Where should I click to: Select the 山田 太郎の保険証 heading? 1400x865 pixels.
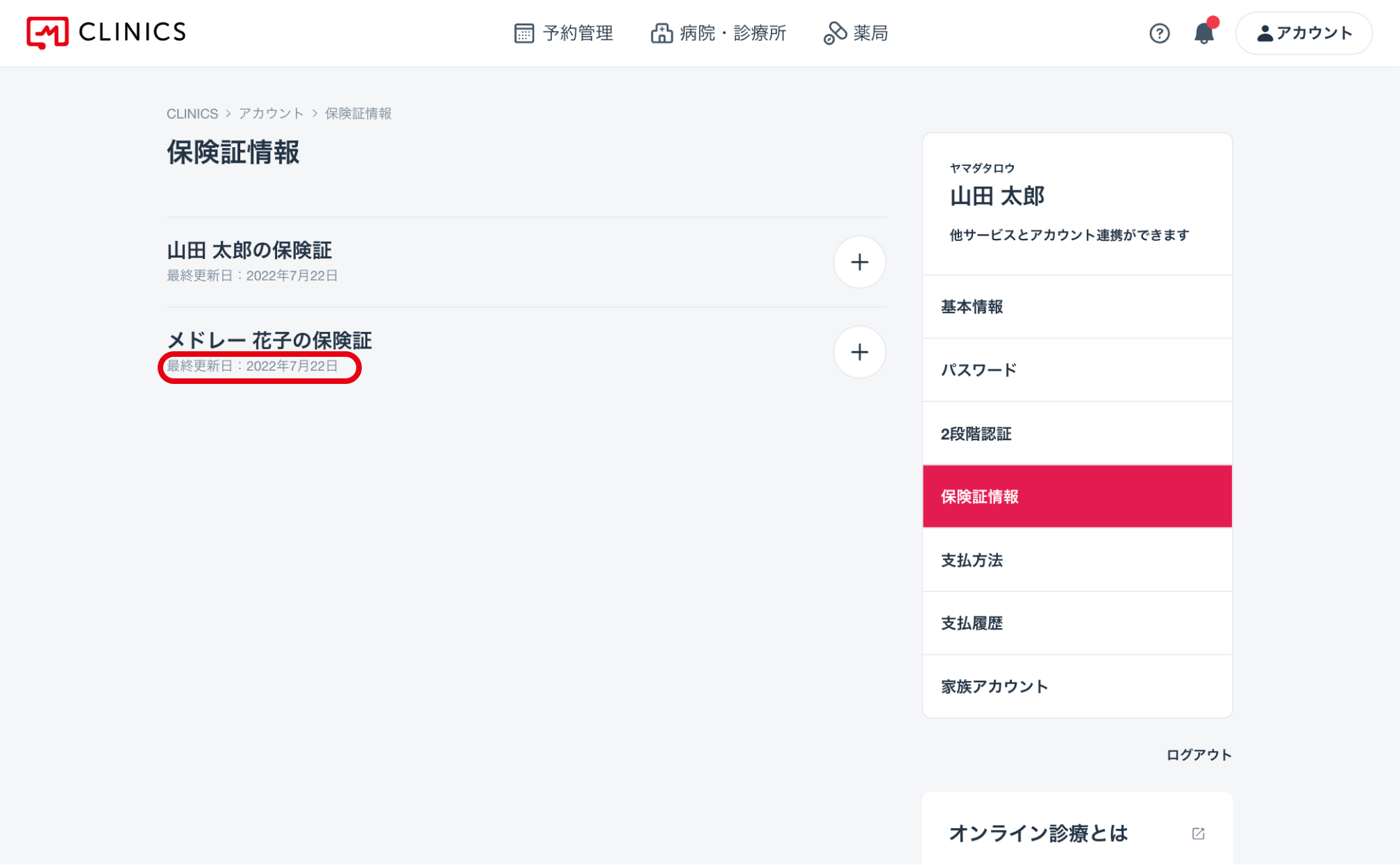[x=249, y=250]
